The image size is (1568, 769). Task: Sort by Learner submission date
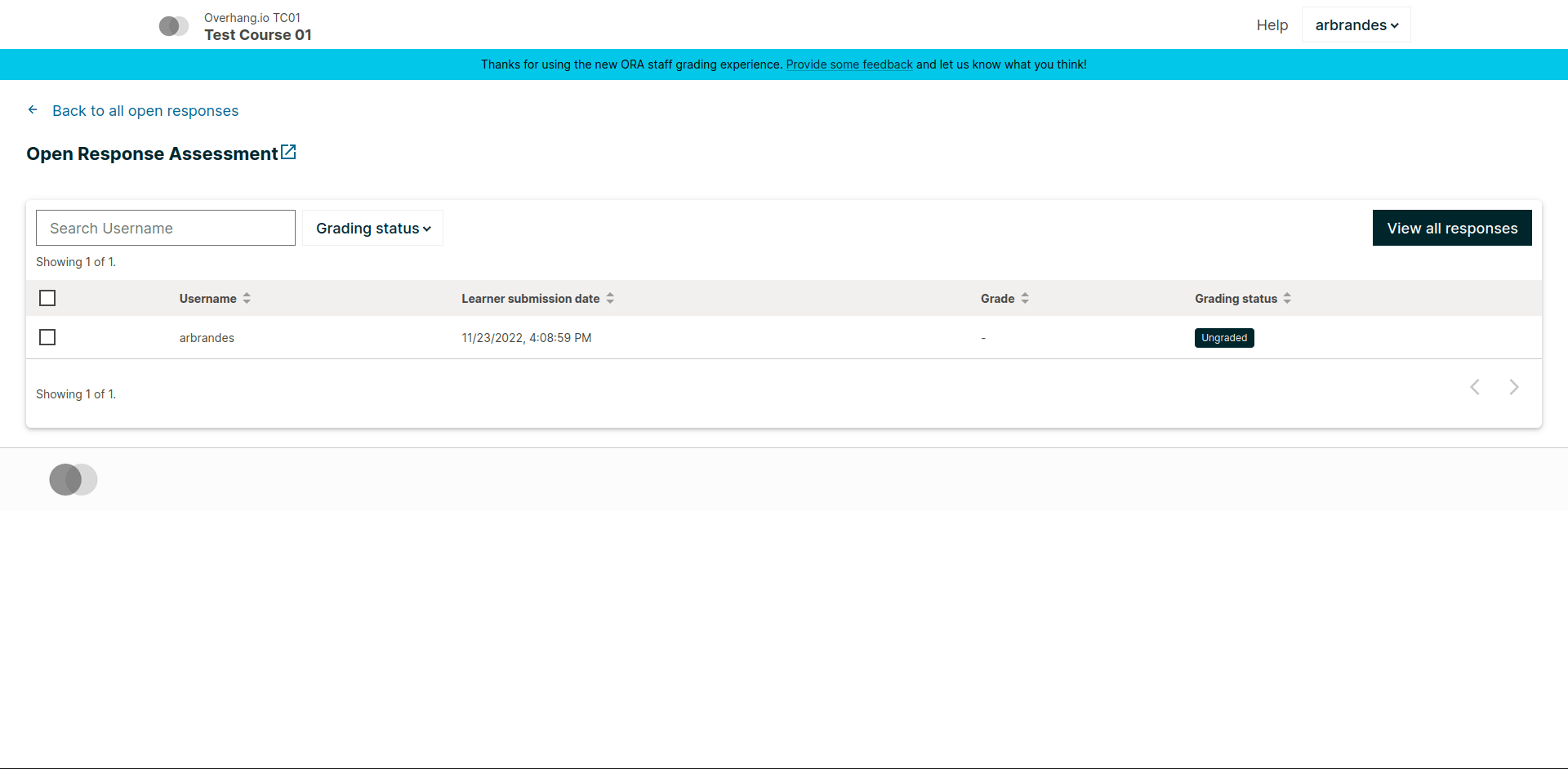point(611,298)
